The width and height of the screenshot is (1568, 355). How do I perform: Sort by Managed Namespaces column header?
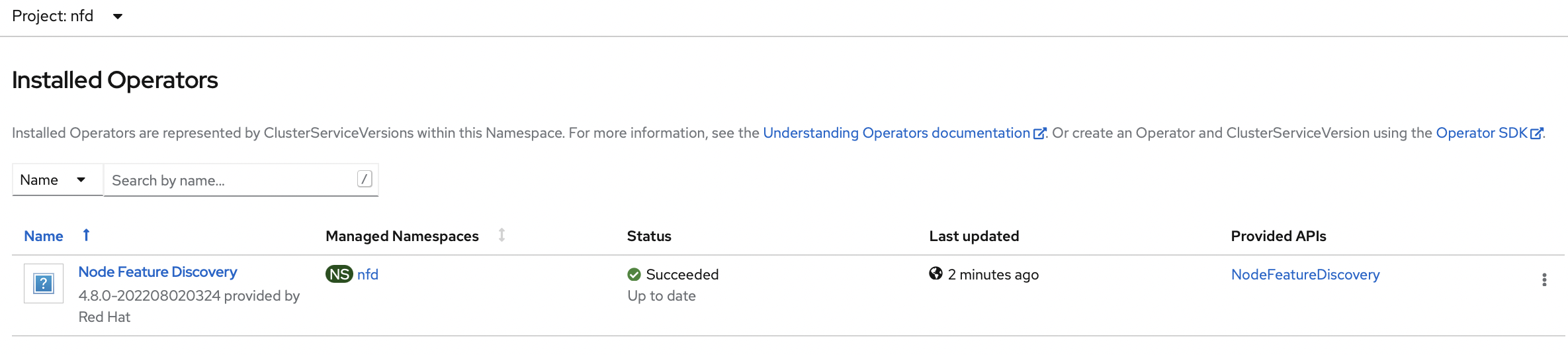[402, 236]
